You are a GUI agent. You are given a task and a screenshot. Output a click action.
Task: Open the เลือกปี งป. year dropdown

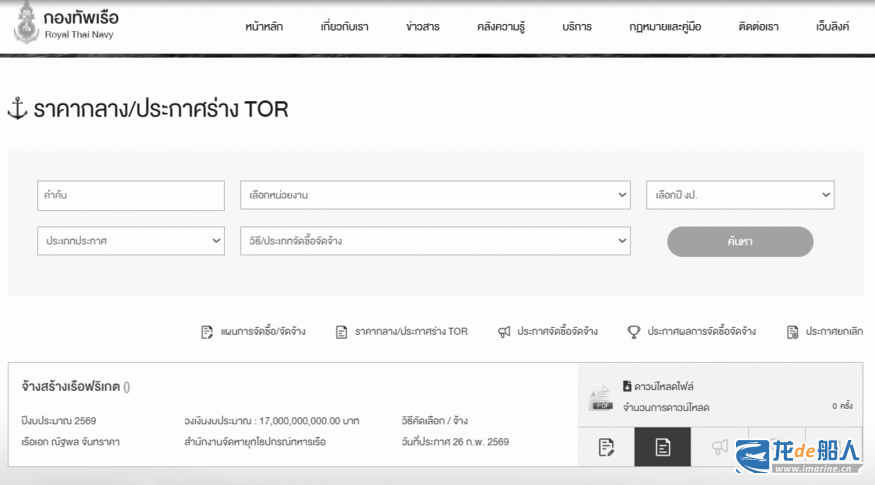[x=740, y=195]
